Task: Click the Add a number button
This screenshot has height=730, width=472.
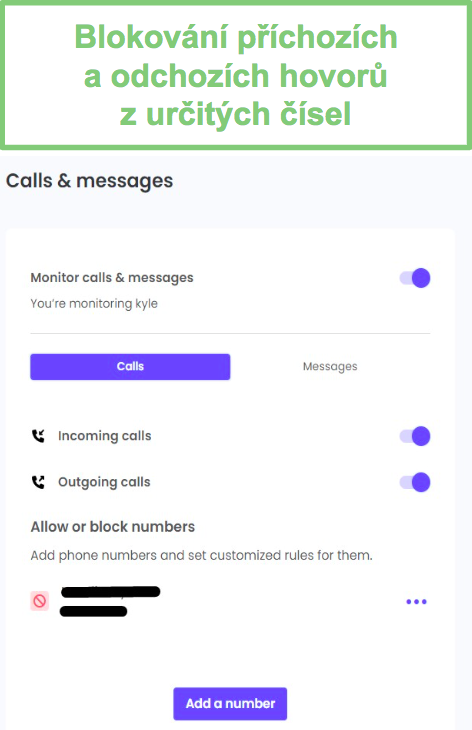Action: [x=230, y=703]
